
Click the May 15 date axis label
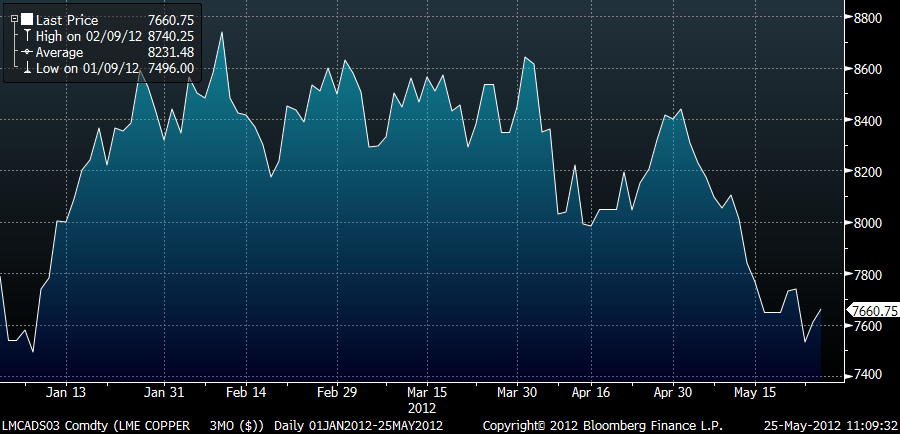coord(754,392)
